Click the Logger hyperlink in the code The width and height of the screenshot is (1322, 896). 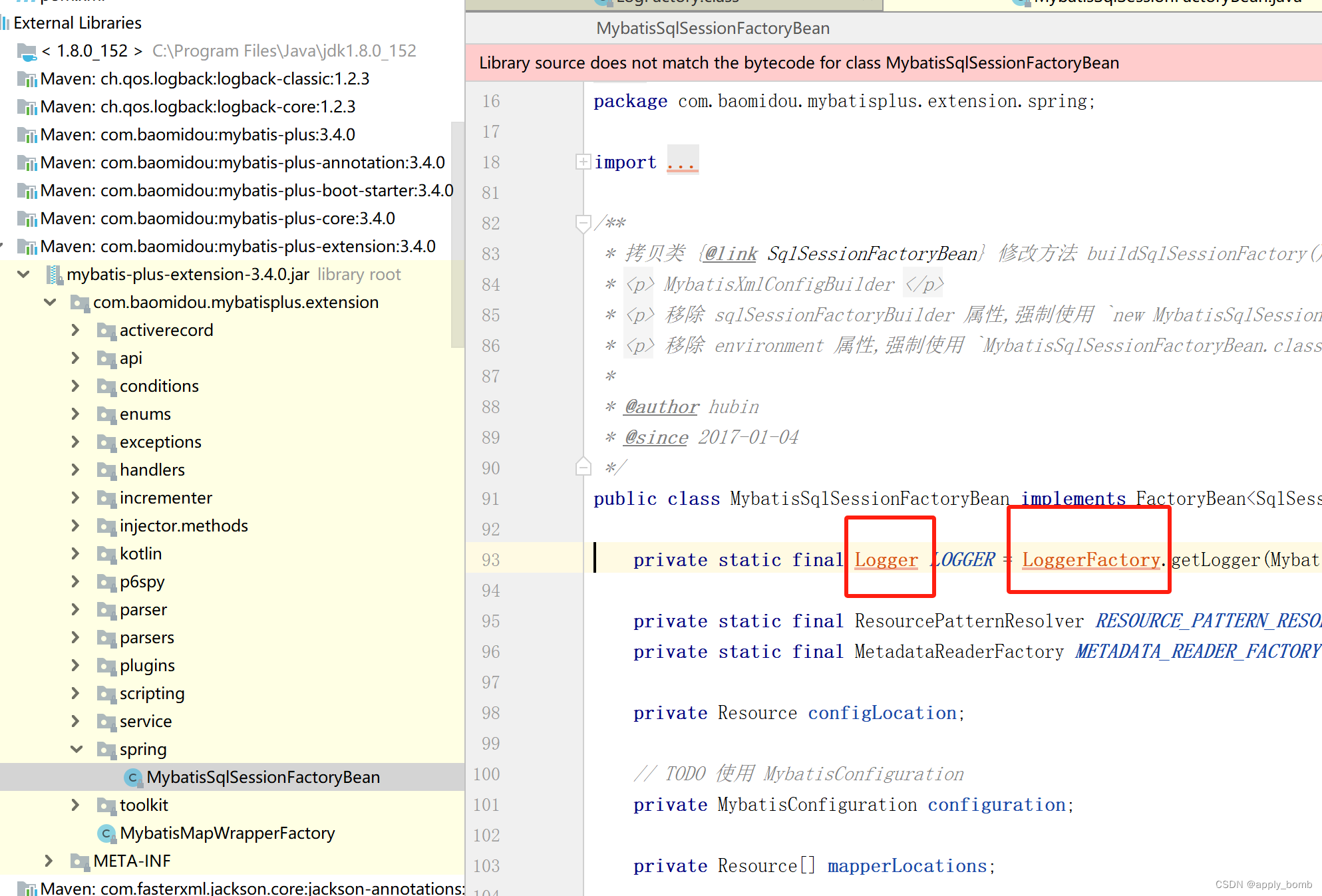pos(886,559)
